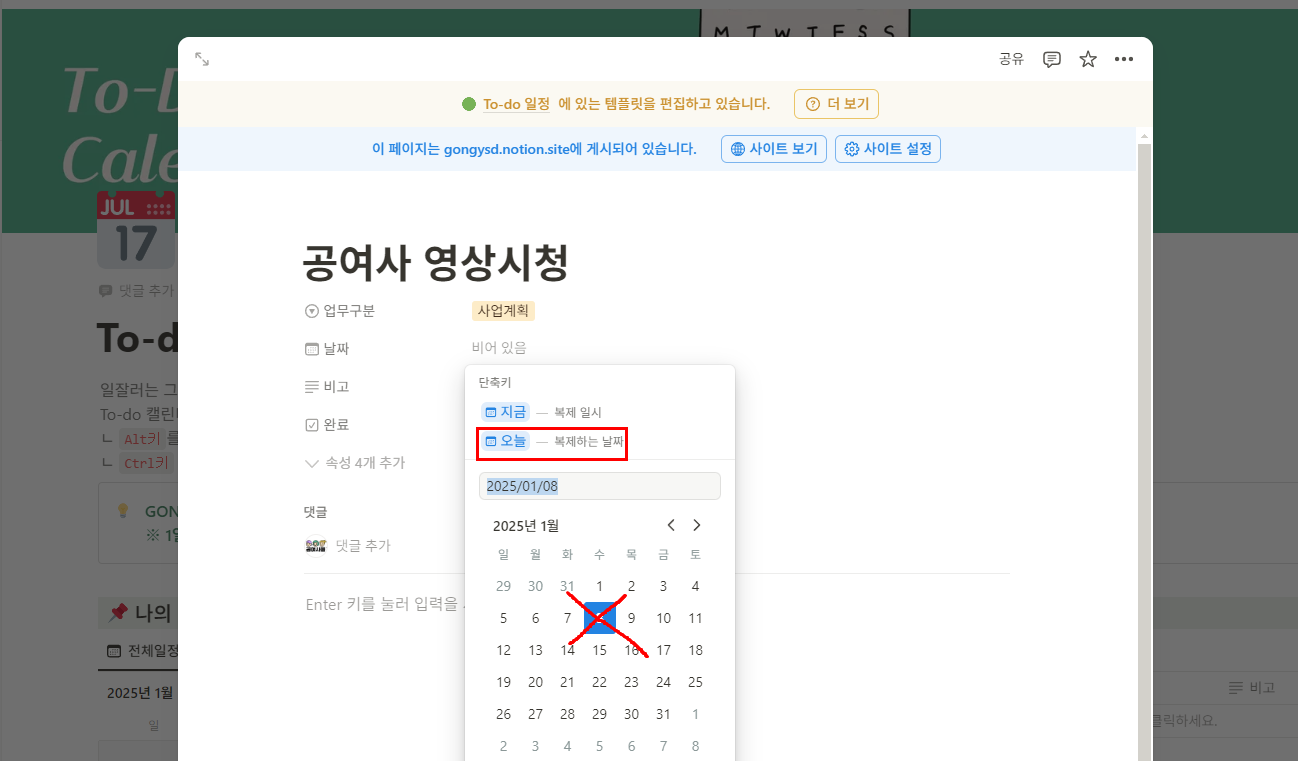Open 사이트 설정 site settings

pos(888,149)
